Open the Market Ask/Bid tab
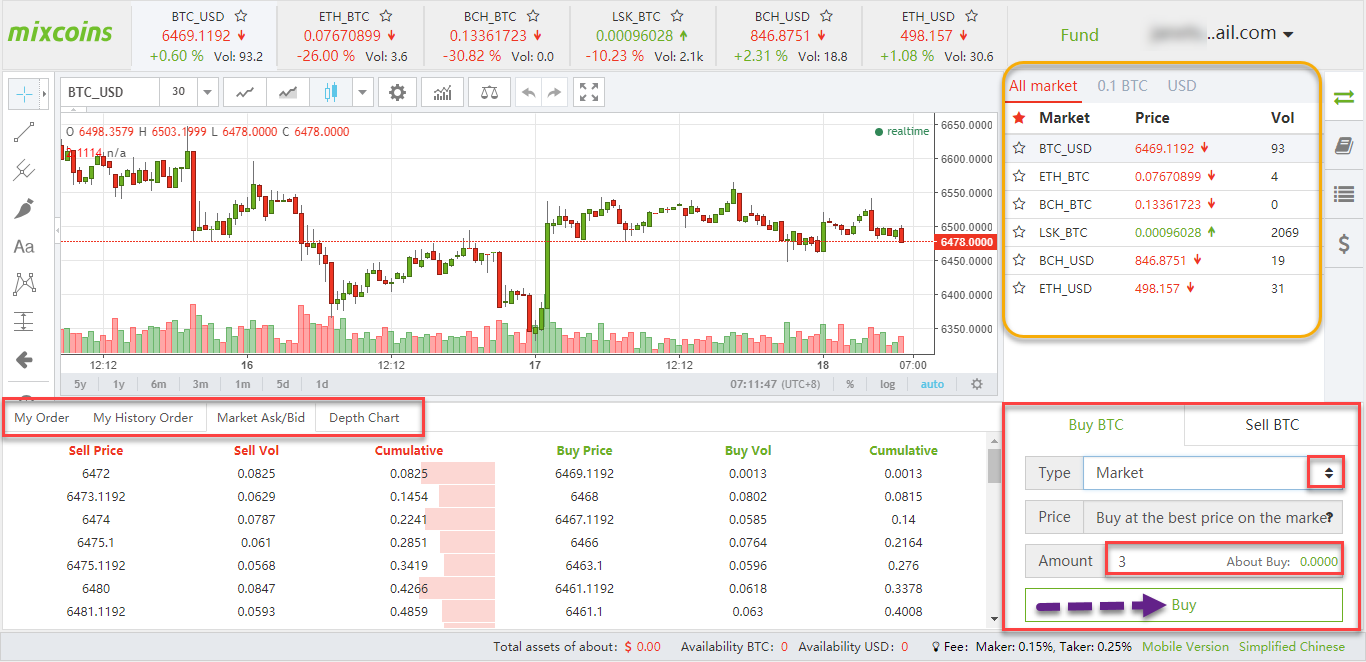1366x662 pixels. coord(261,418)
